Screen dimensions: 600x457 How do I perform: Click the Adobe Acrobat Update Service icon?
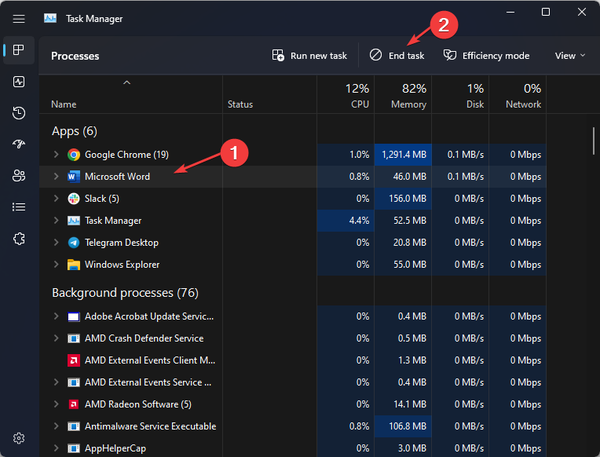tap(73, 317)
